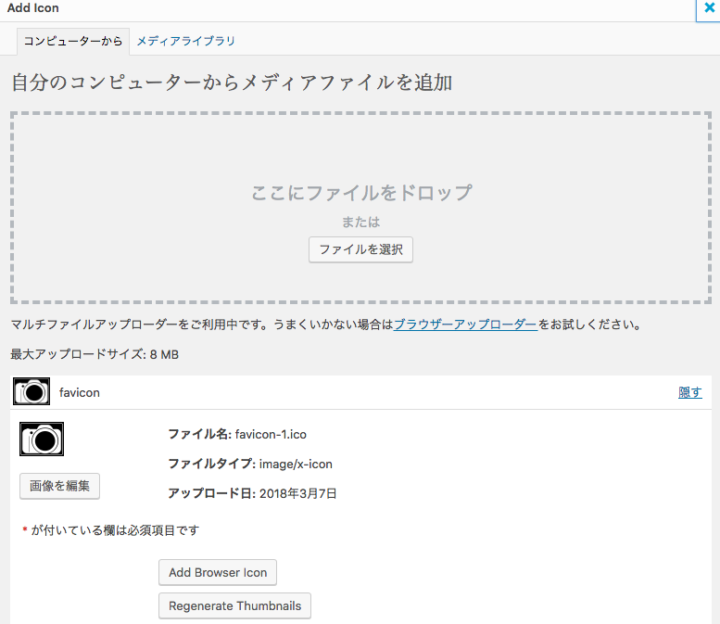This screenshot has width=720, height=624.
Task: Switch to the コンピューターから tab
Action: 73,41
